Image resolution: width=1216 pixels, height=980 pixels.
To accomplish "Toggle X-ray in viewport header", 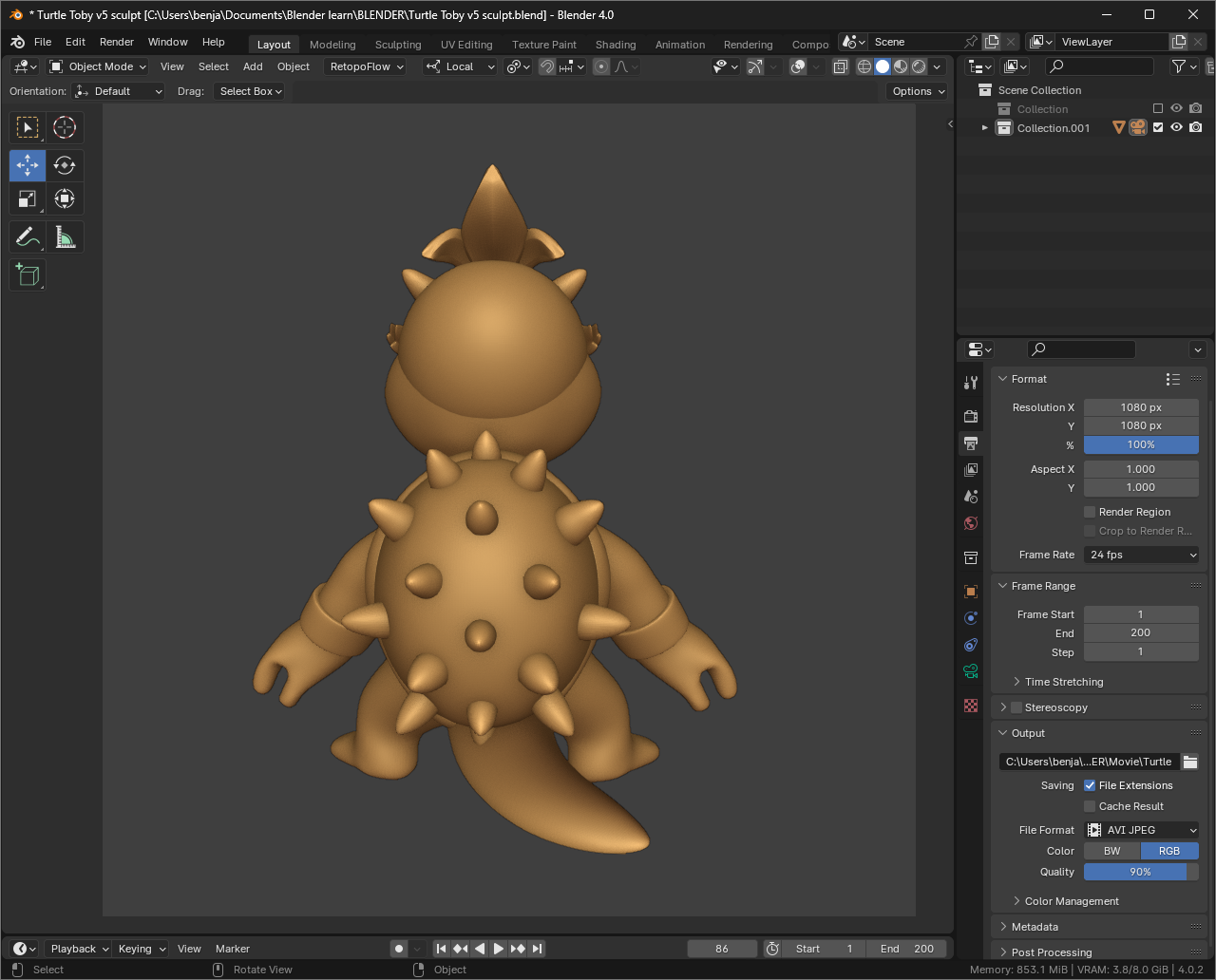I will (x=840, y=66).
